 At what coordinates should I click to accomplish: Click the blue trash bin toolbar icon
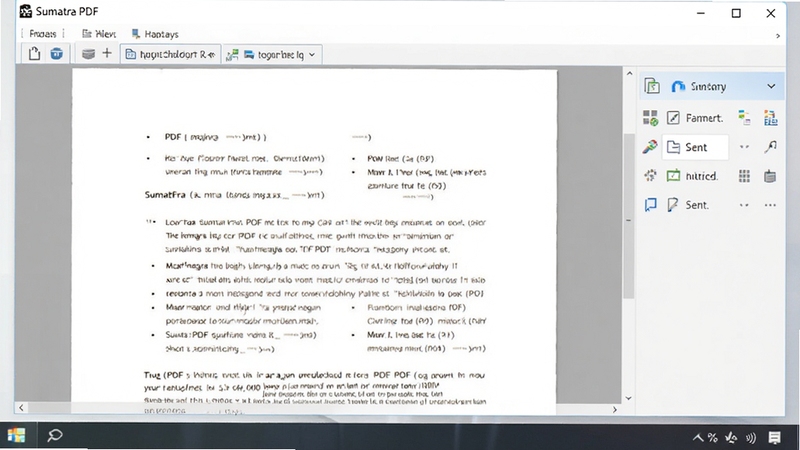pyautogui.click(x=57, y=54)
